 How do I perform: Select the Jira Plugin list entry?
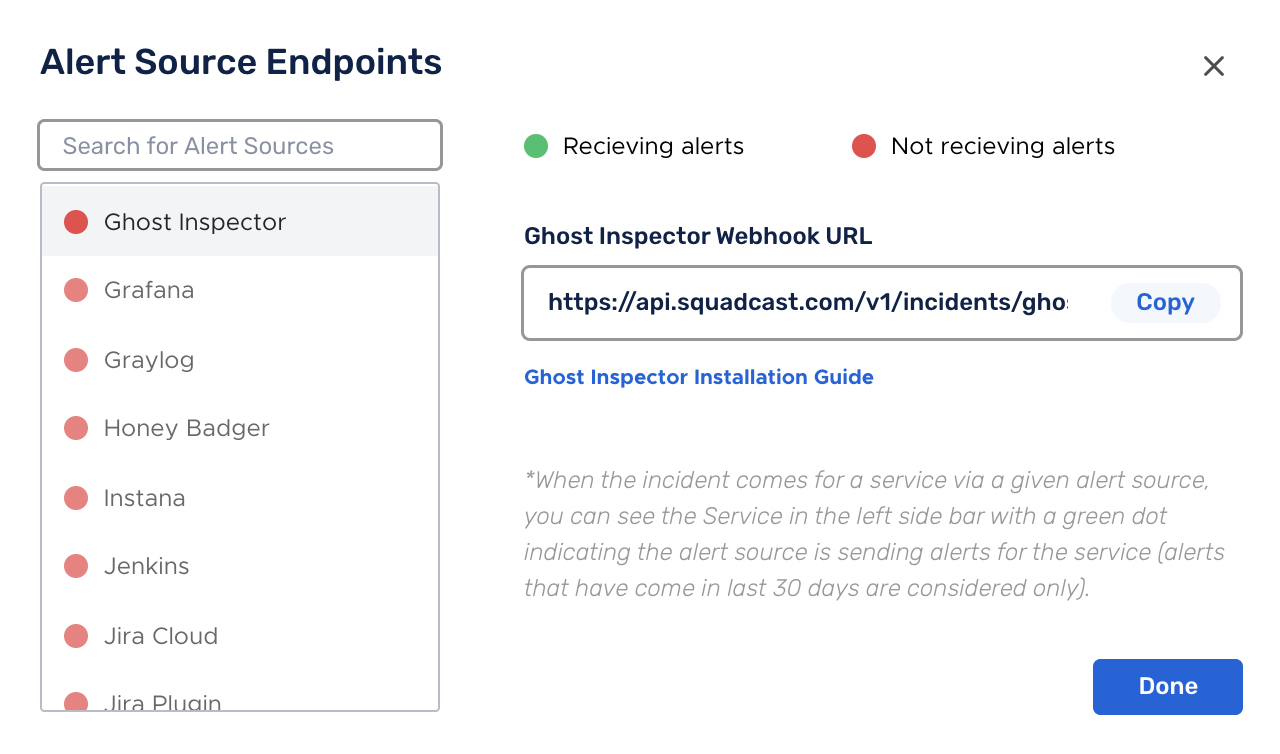pyautogui.click(x=240, y=696)
